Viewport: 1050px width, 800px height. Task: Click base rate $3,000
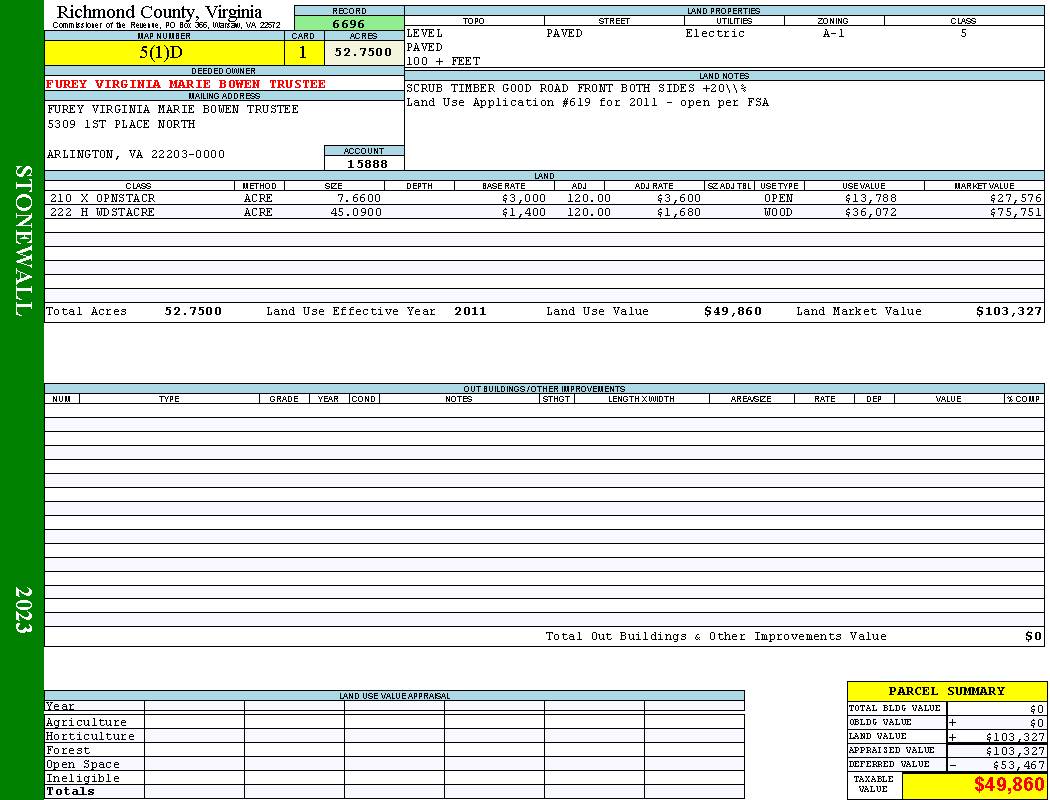[x=524, y=198]
